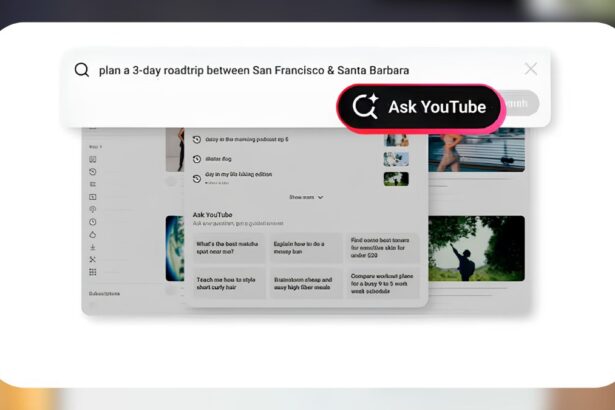Image resolution: width=615 pixels, height=410 pixels.
Task: Open Downloads arrow icon in the sidebar
Action: point(93,247)
